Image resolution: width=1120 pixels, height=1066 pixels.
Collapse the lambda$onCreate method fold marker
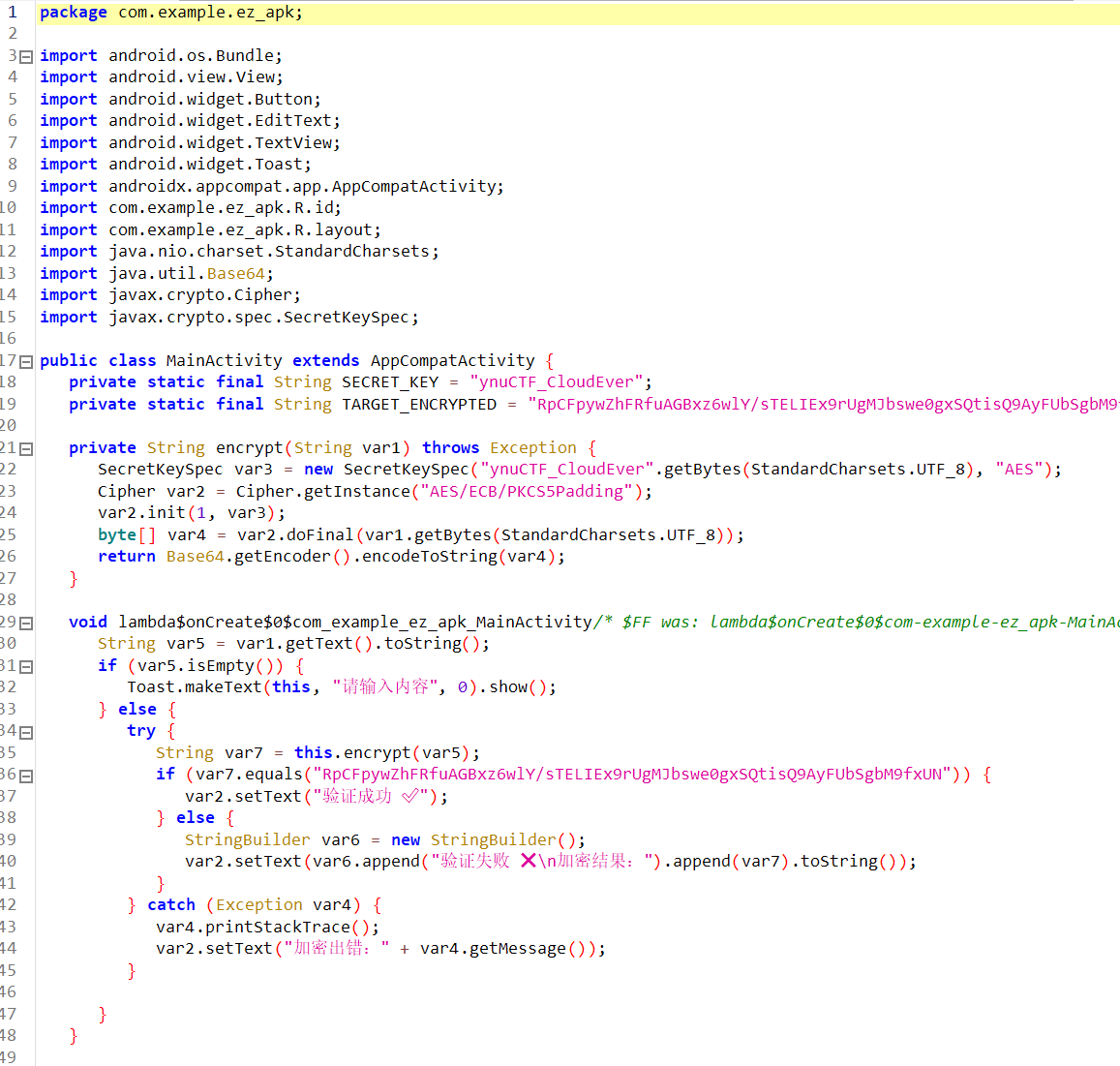[26, 624]
